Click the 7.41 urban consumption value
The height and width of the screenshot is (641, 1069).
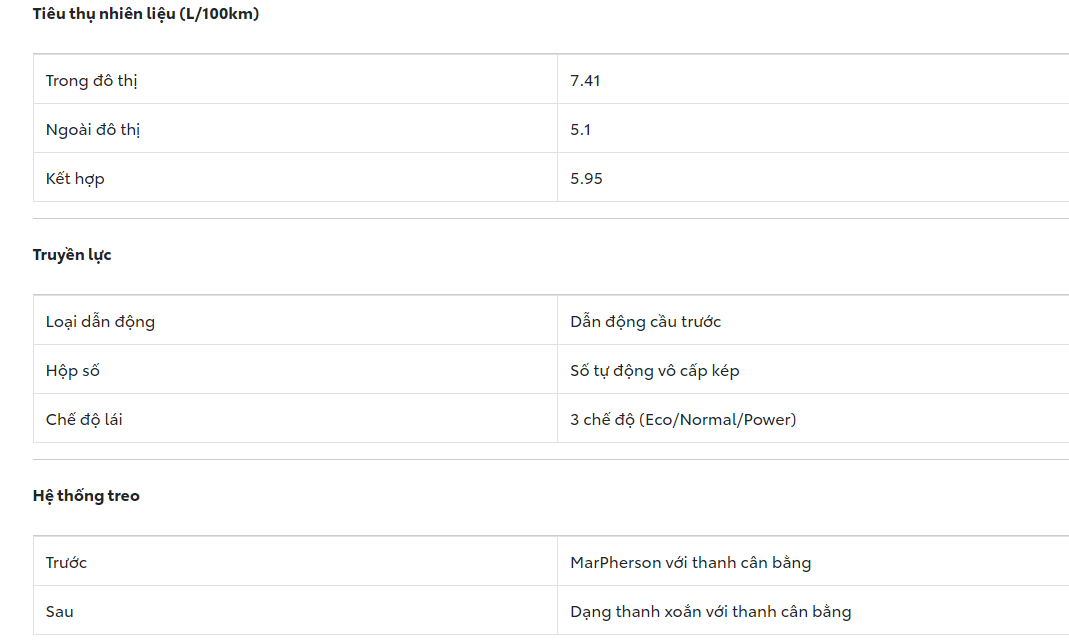click(585, 80)
